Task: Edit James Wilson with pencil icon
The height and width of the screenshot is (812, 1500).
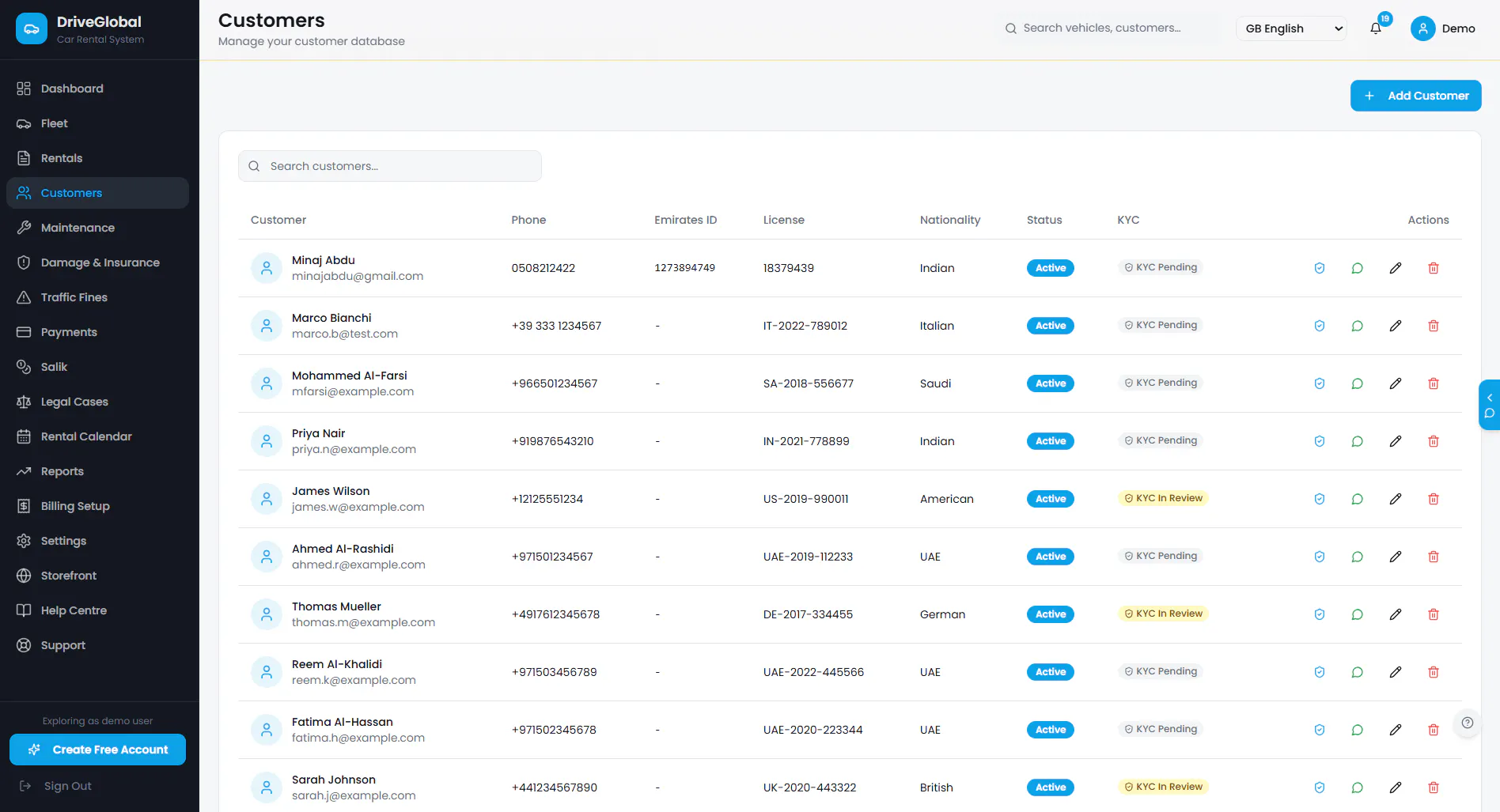Action: click(1395, 499)
